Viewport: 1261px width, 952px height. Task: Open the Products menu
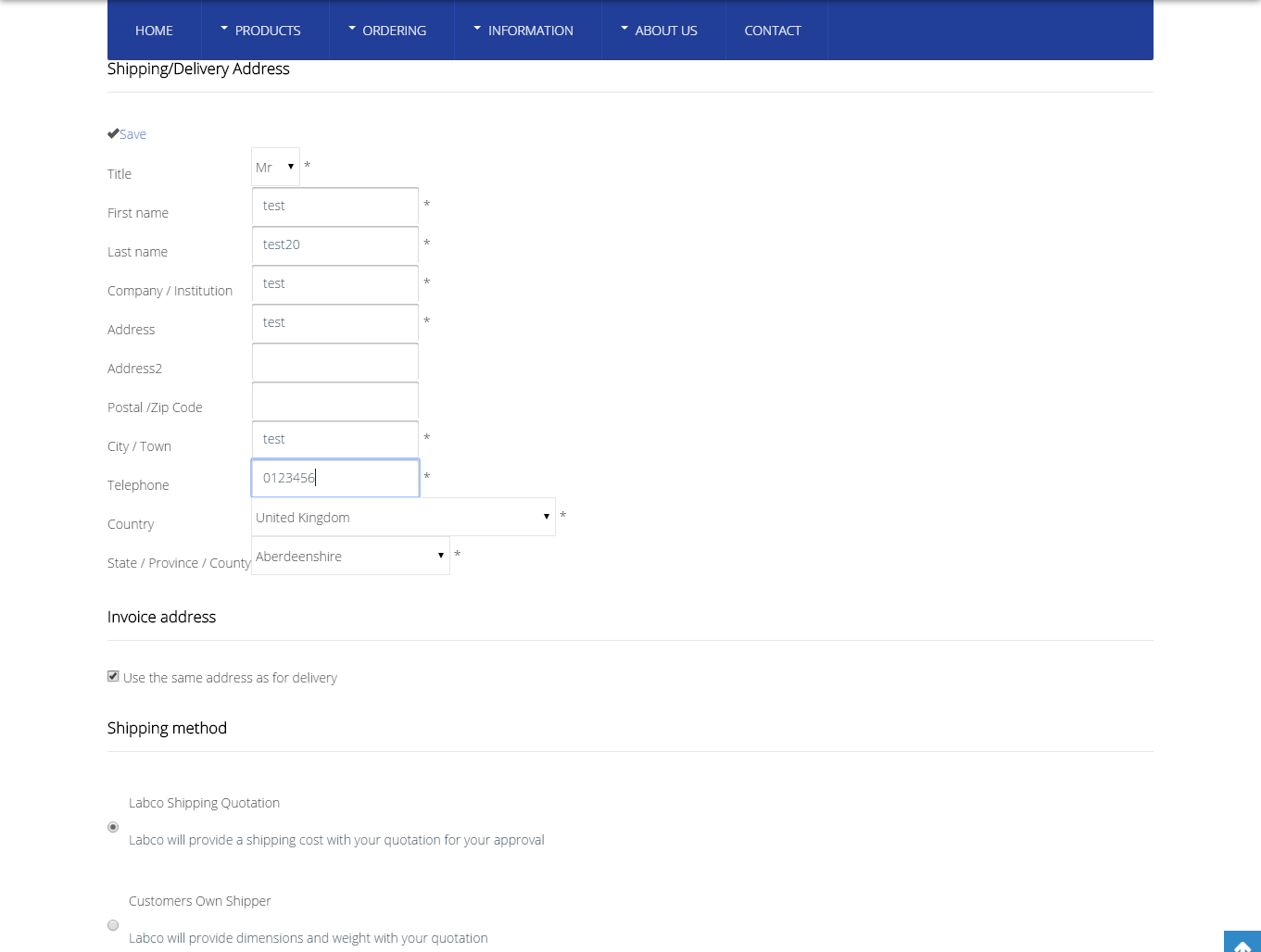(265, 31)
